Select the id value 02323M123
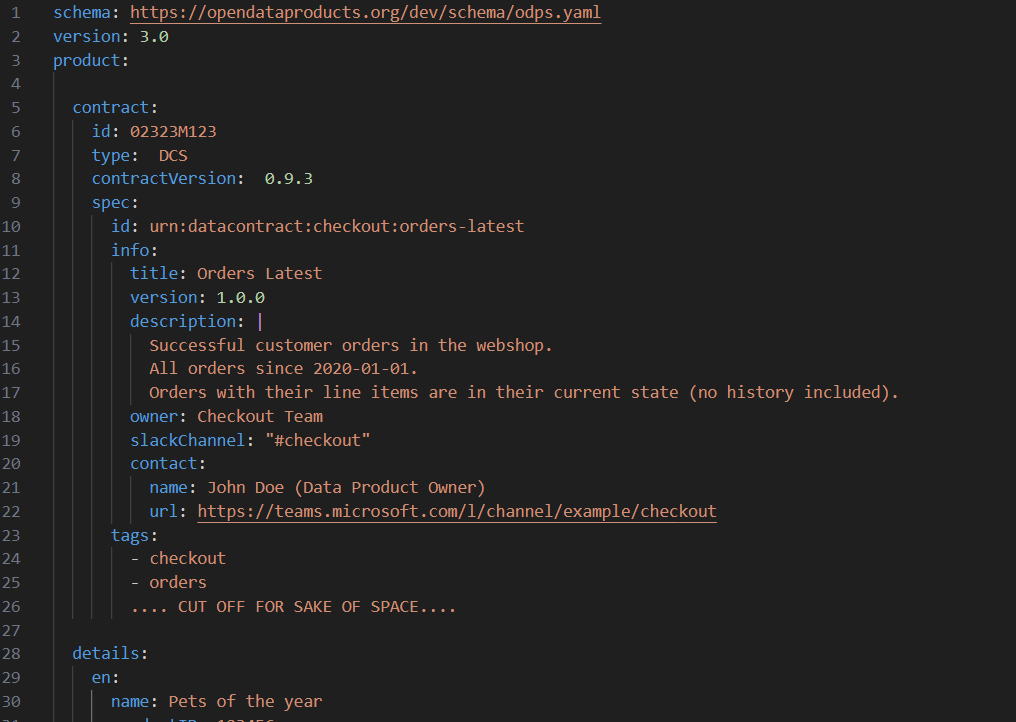 175,131
